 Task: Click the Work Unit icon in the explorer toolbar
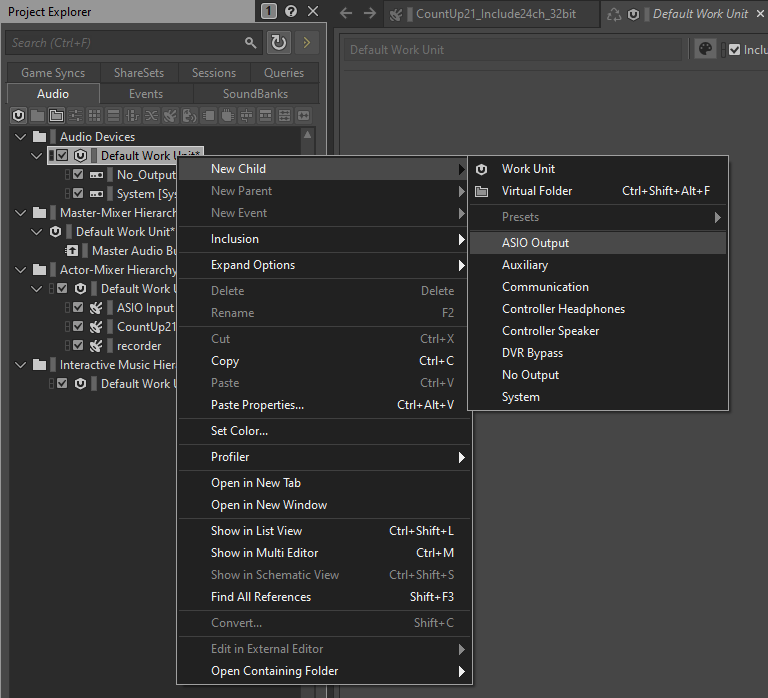[x=18, y=116]
